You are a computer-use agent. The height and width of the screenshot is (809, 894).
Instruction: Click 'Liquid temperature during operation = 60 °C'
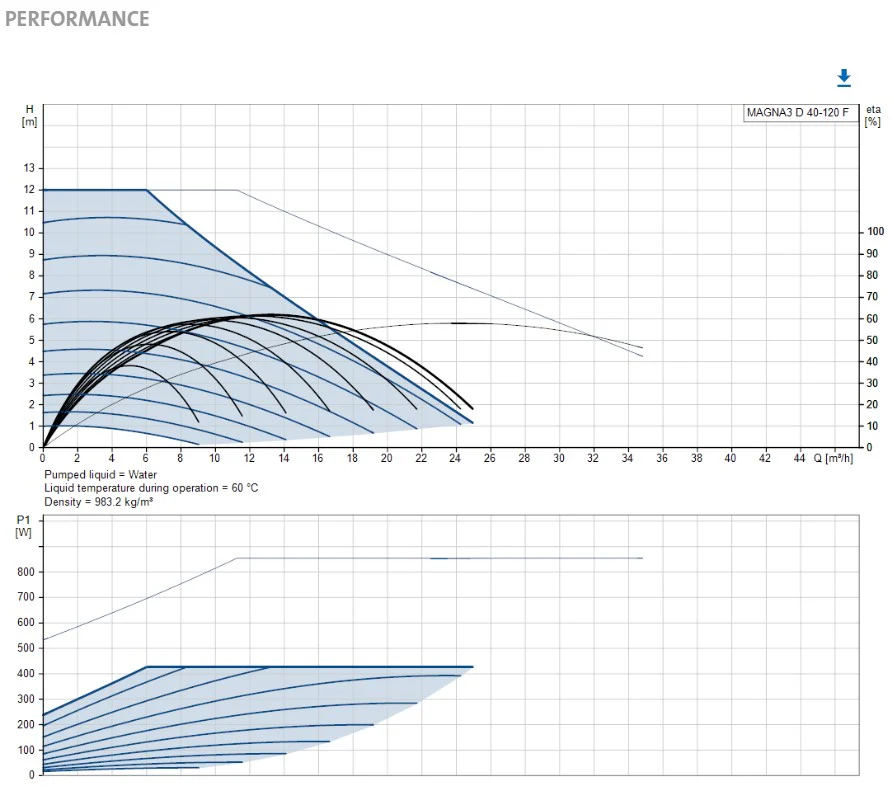coord(151,488)
